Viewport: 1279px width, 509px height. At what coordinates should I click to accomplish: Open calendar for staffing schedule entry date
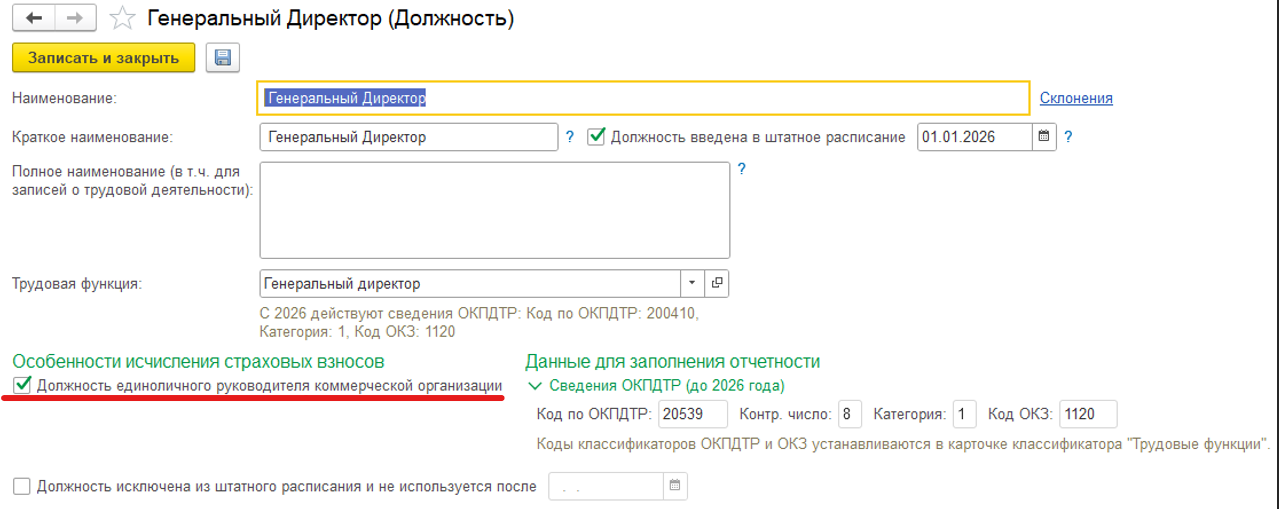tap(1044, 137)
